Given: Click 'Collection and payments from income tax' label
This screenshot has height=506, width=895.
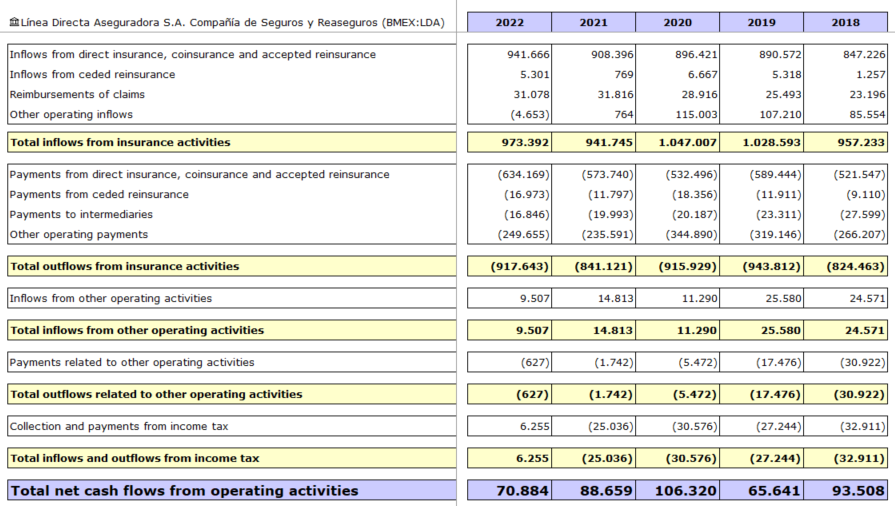Looking at the screenshot, I should (x=119, y=426).
